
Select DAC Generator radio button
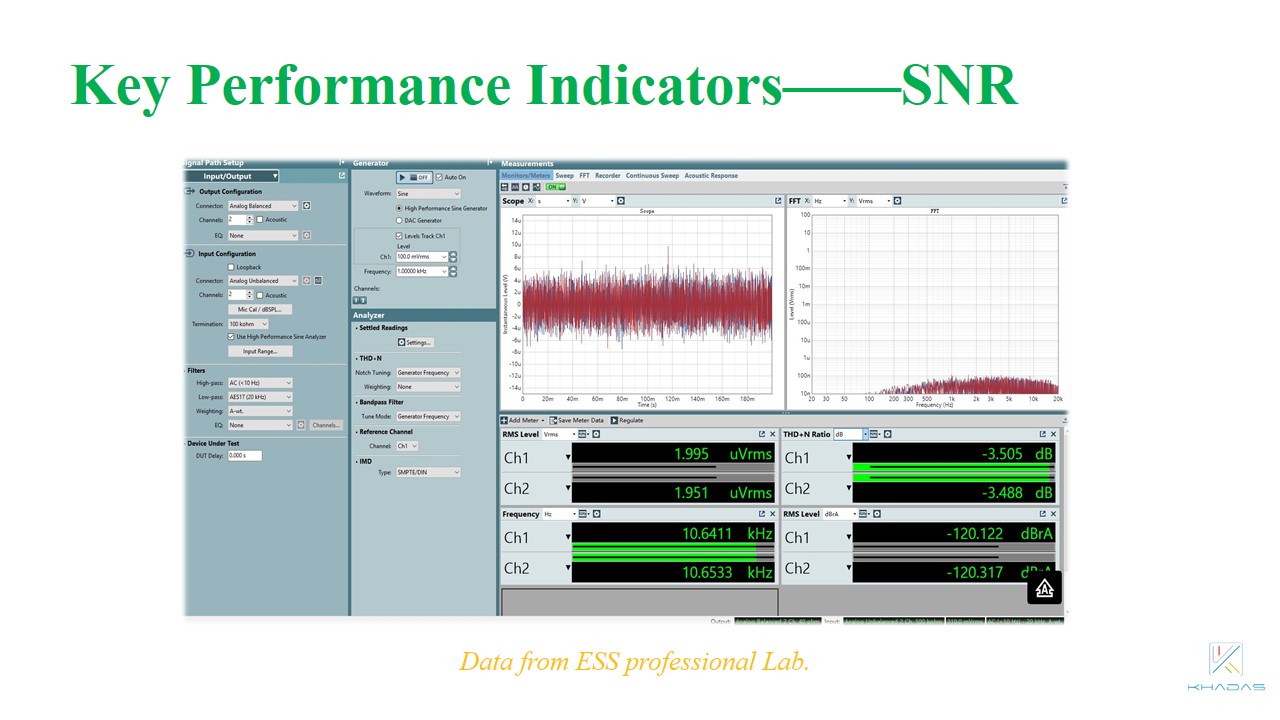399,220
